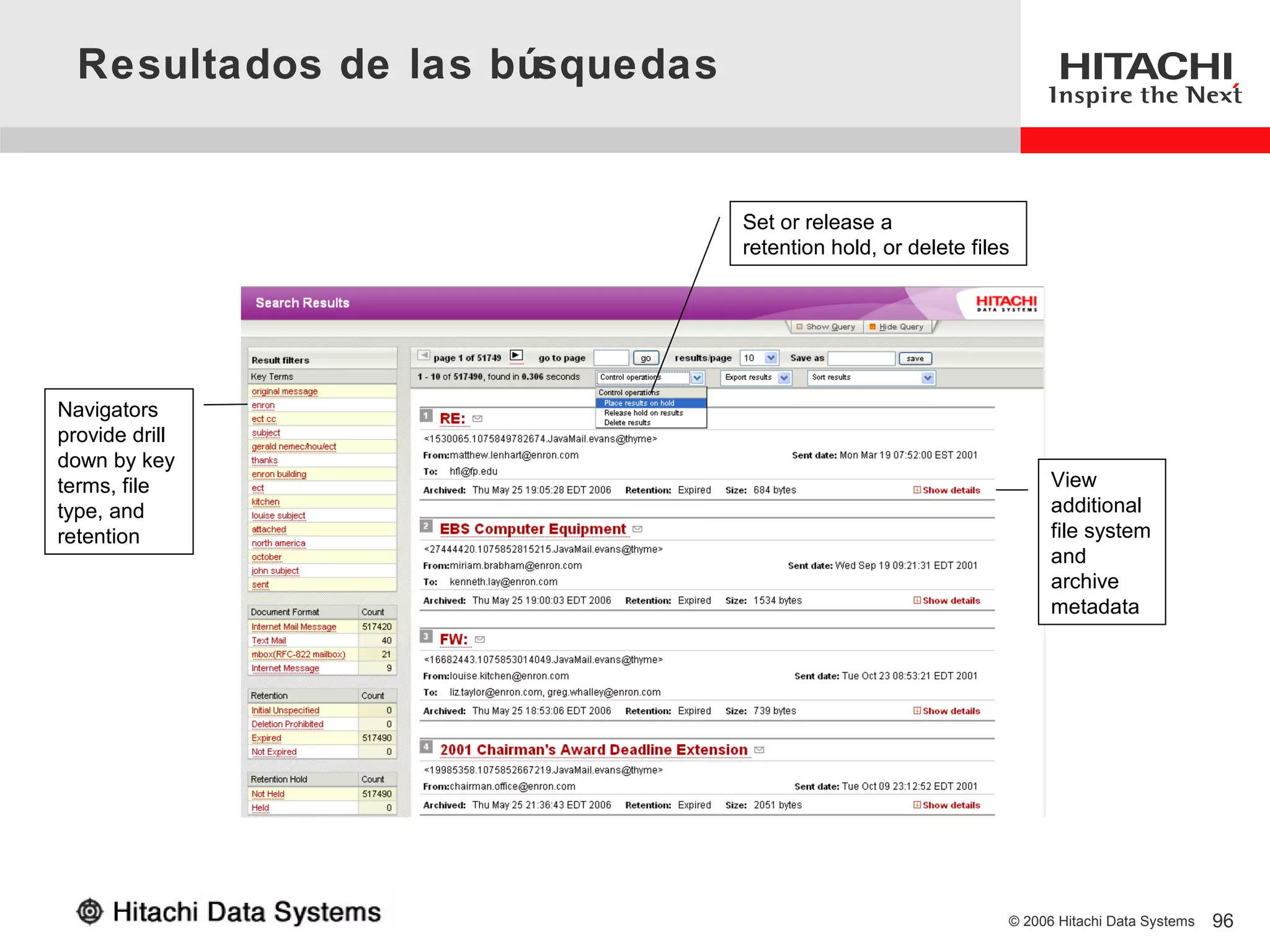Image resolution: width=1270 pixels, height=952 pixels.
Task: Show Query toggle in header
Action: (826, 327)
